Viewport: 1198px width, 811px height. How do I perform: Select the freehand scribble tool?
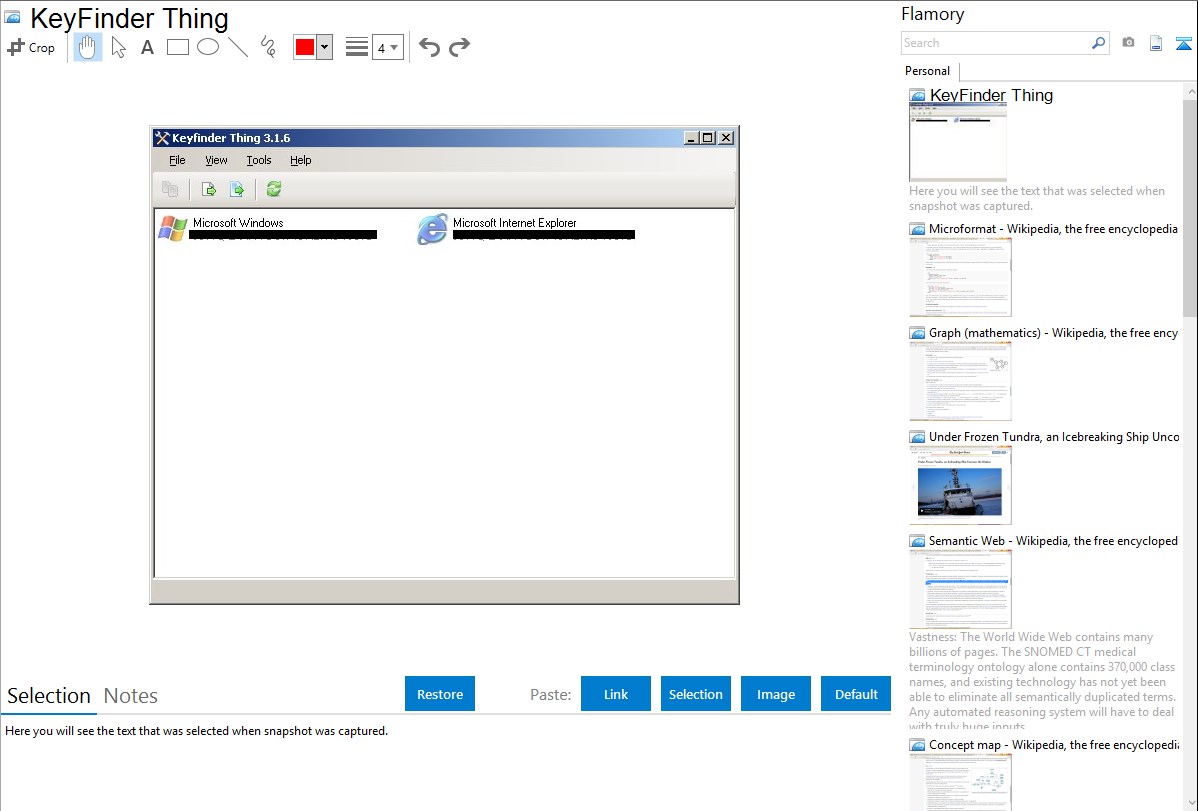[268, 47]
